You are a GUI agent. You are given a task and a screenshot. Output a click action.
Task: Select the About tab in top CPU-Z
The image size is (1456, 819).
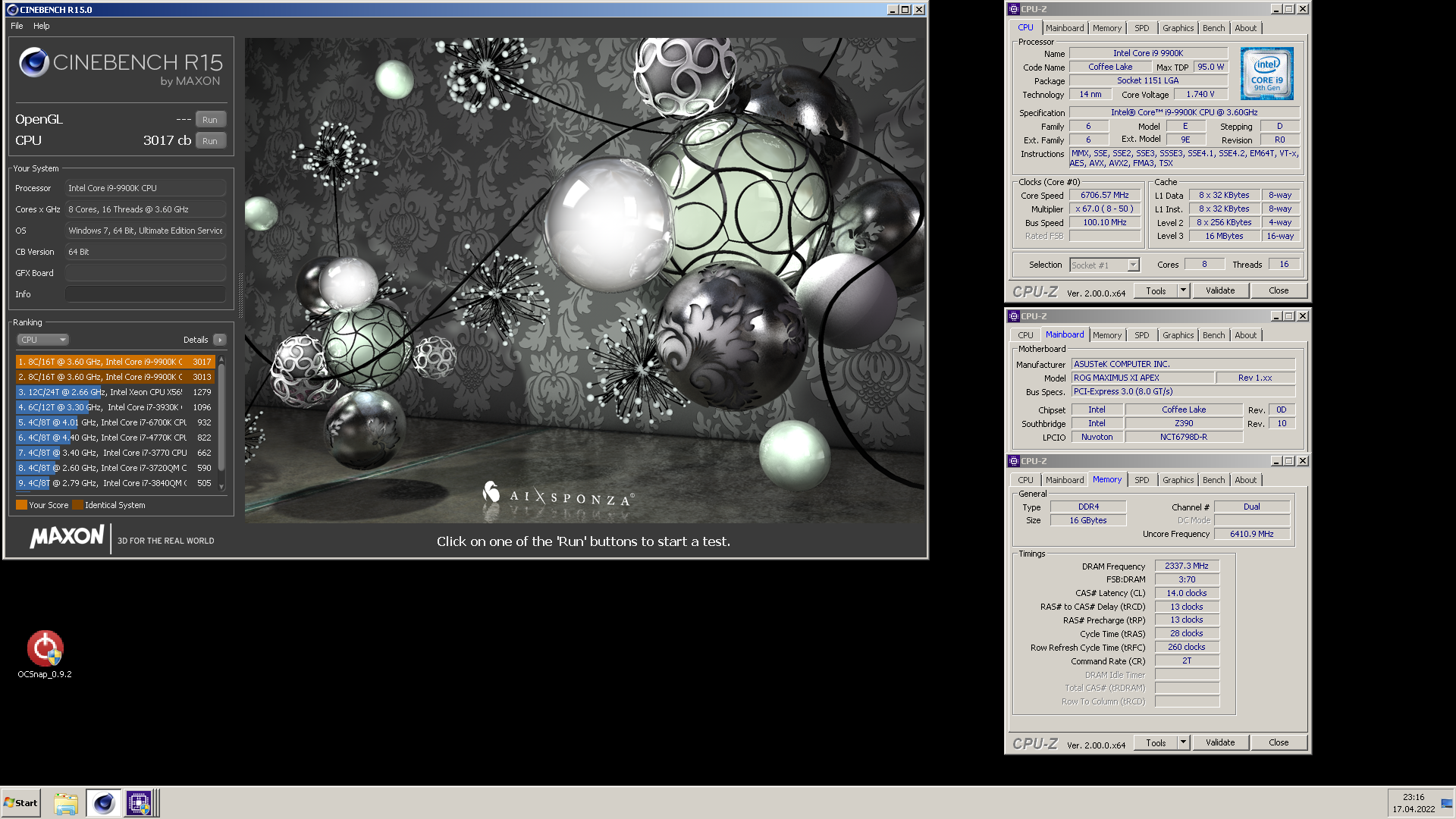coord(1245,28)
